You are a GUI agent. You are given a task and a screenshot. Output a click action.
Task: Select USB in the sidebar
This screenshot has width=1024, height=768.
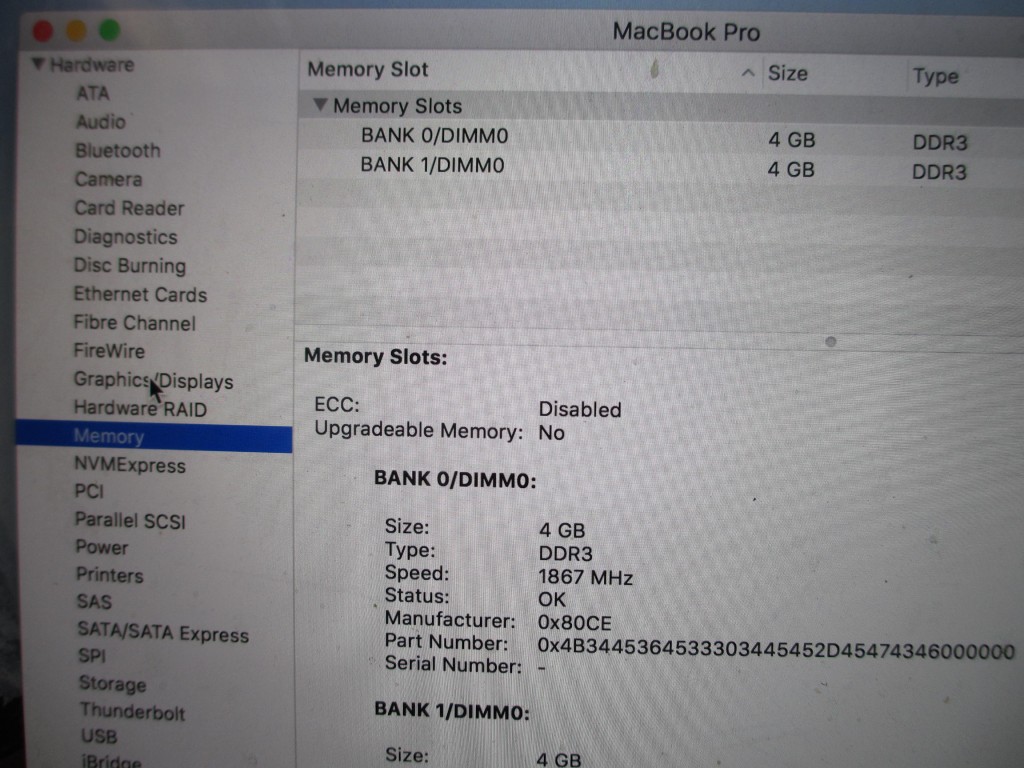[99, 736]
